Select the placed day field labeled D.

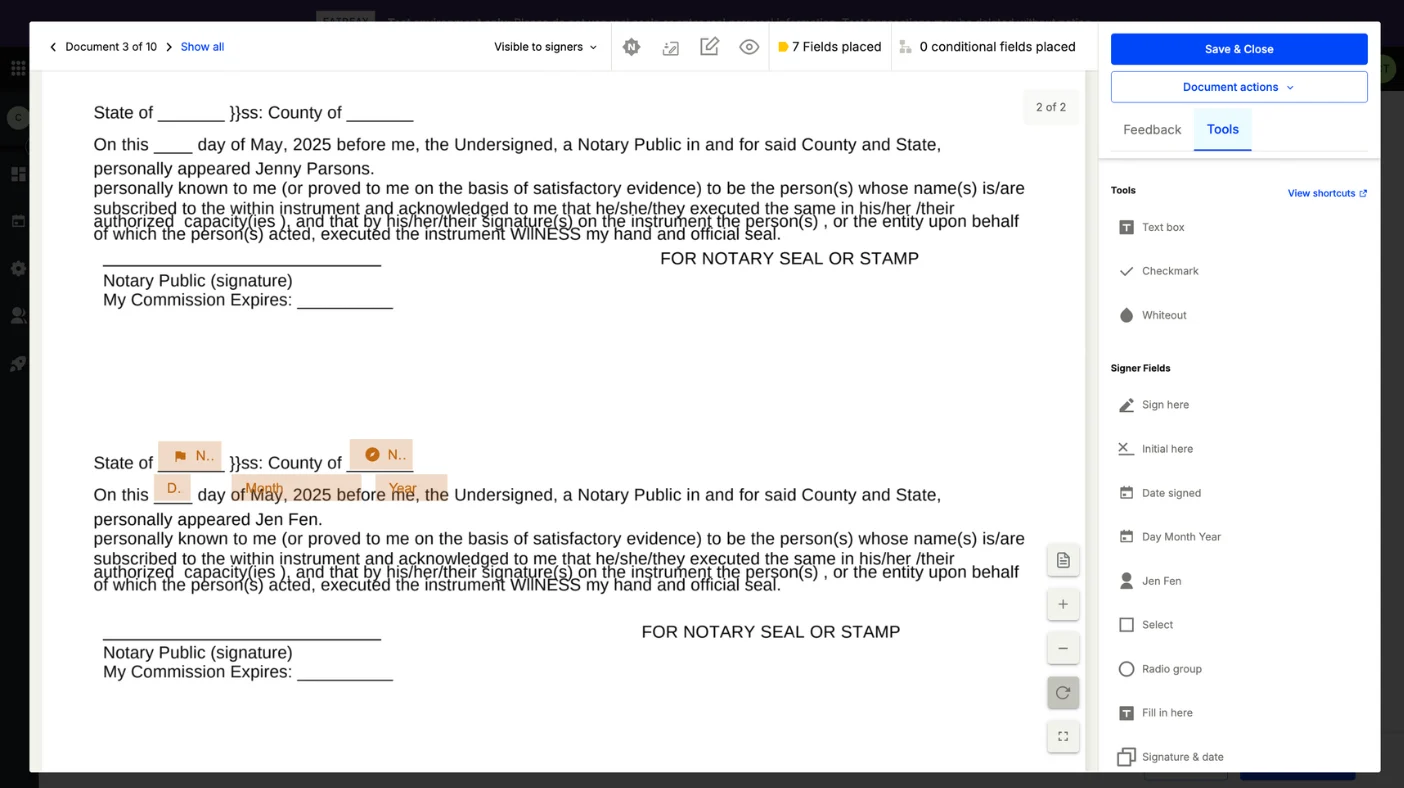tap(173, 488)
